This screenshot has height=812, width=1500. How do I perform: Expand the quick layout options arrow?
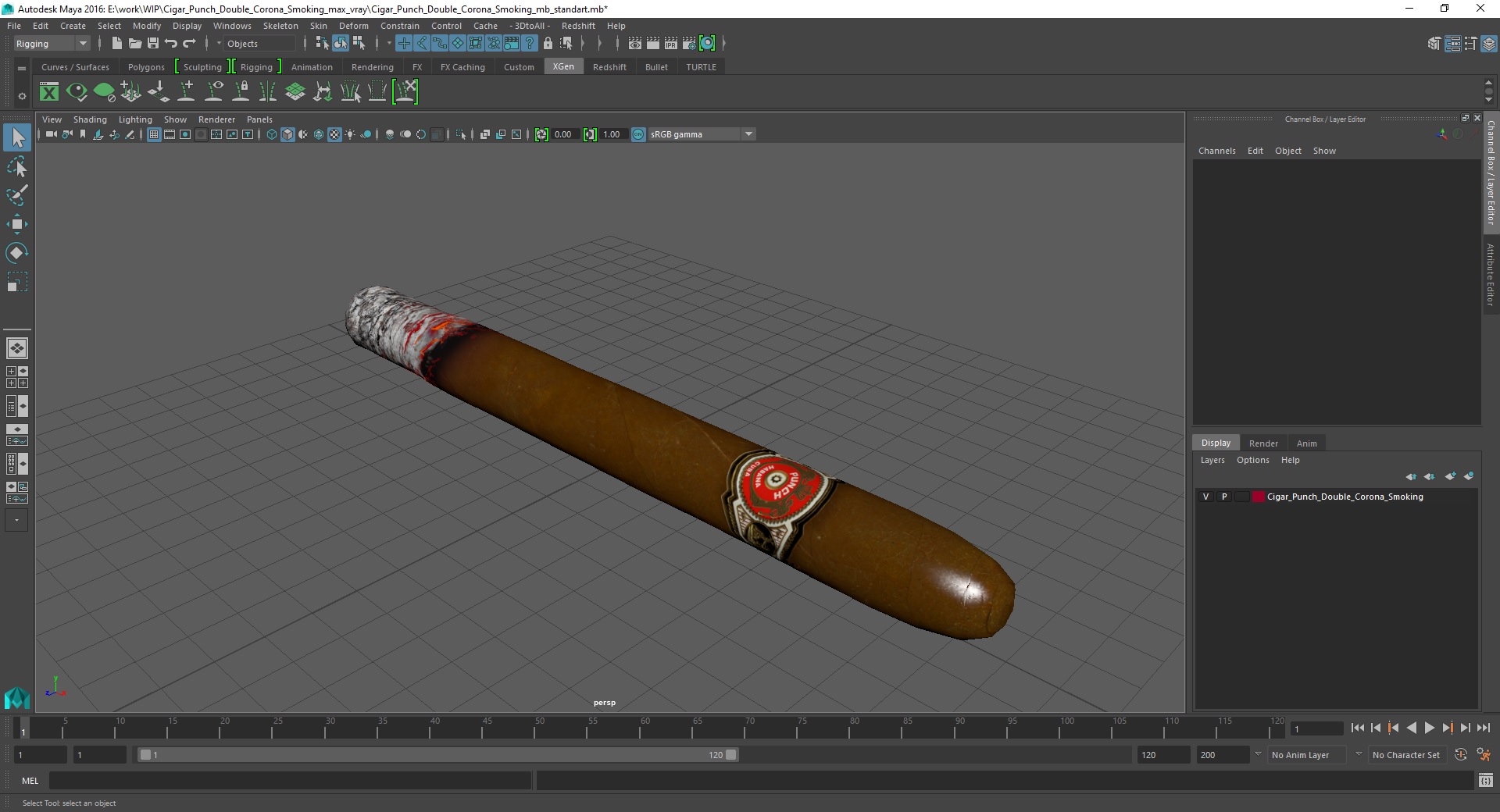coord(16,520)
